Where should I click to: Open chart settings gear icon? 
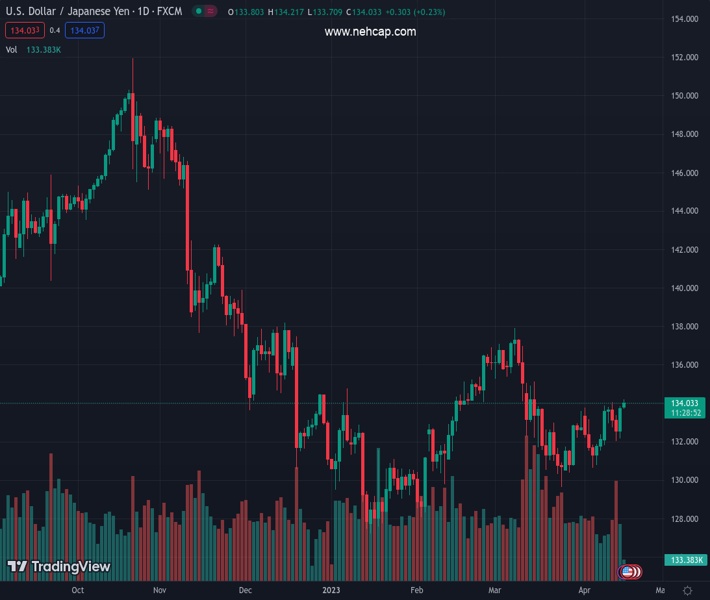(688, 591)
